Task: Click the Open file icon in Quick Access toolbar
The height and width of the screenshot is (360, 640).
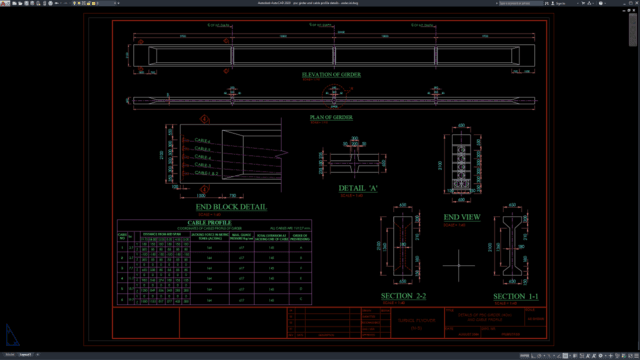Action: click(20, 3)
